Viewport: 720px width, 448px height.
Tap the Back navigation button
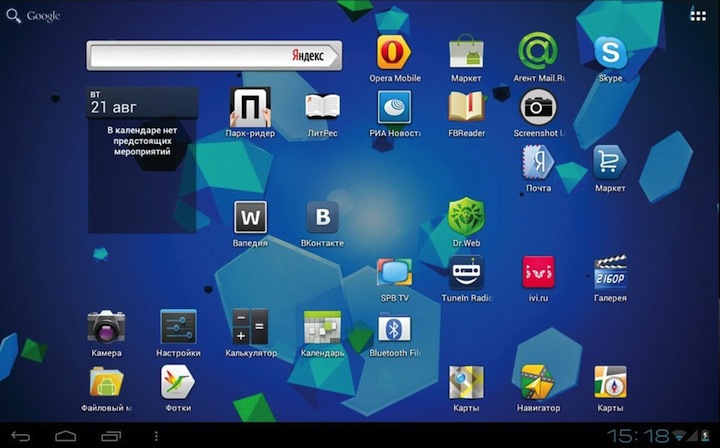[x=21, y=436]
